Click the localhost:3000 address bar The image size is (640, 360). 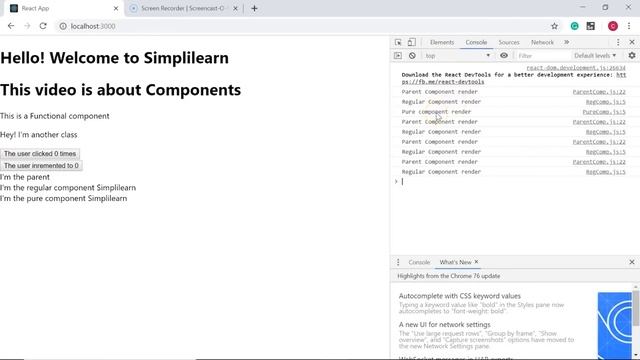[302, 26]
